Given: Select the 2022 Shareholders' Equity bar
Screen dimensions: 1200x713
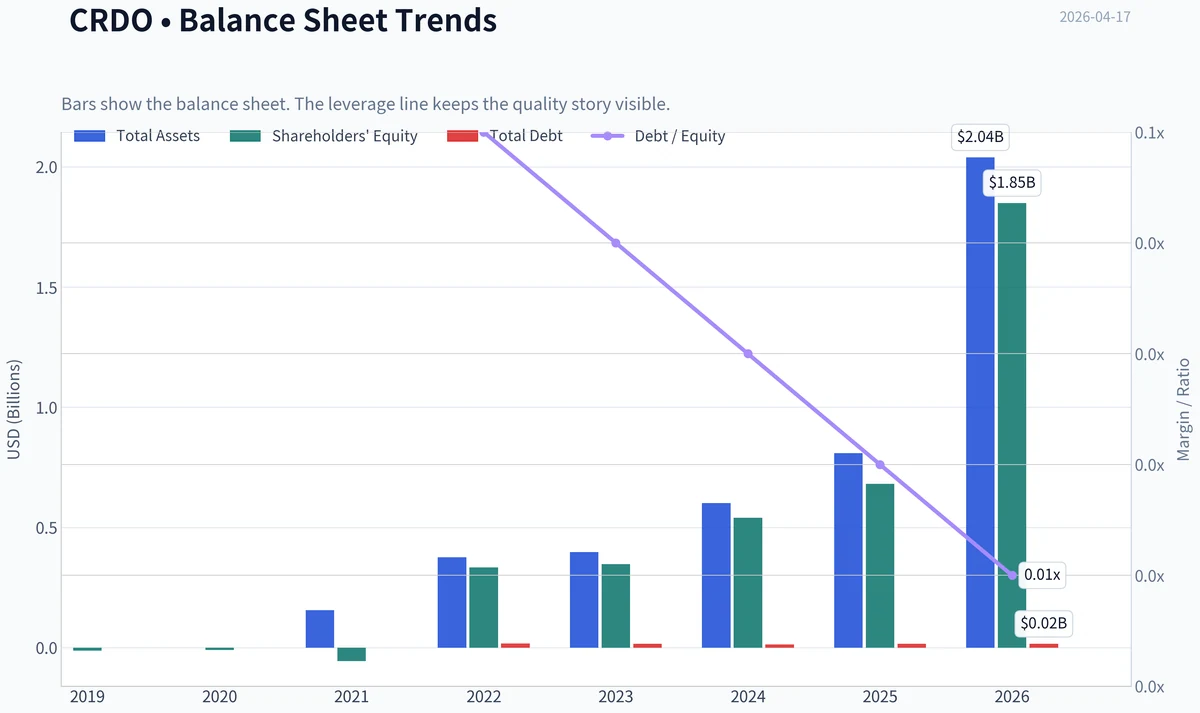Looking at the screenshot, I should [x=484, y=608].
